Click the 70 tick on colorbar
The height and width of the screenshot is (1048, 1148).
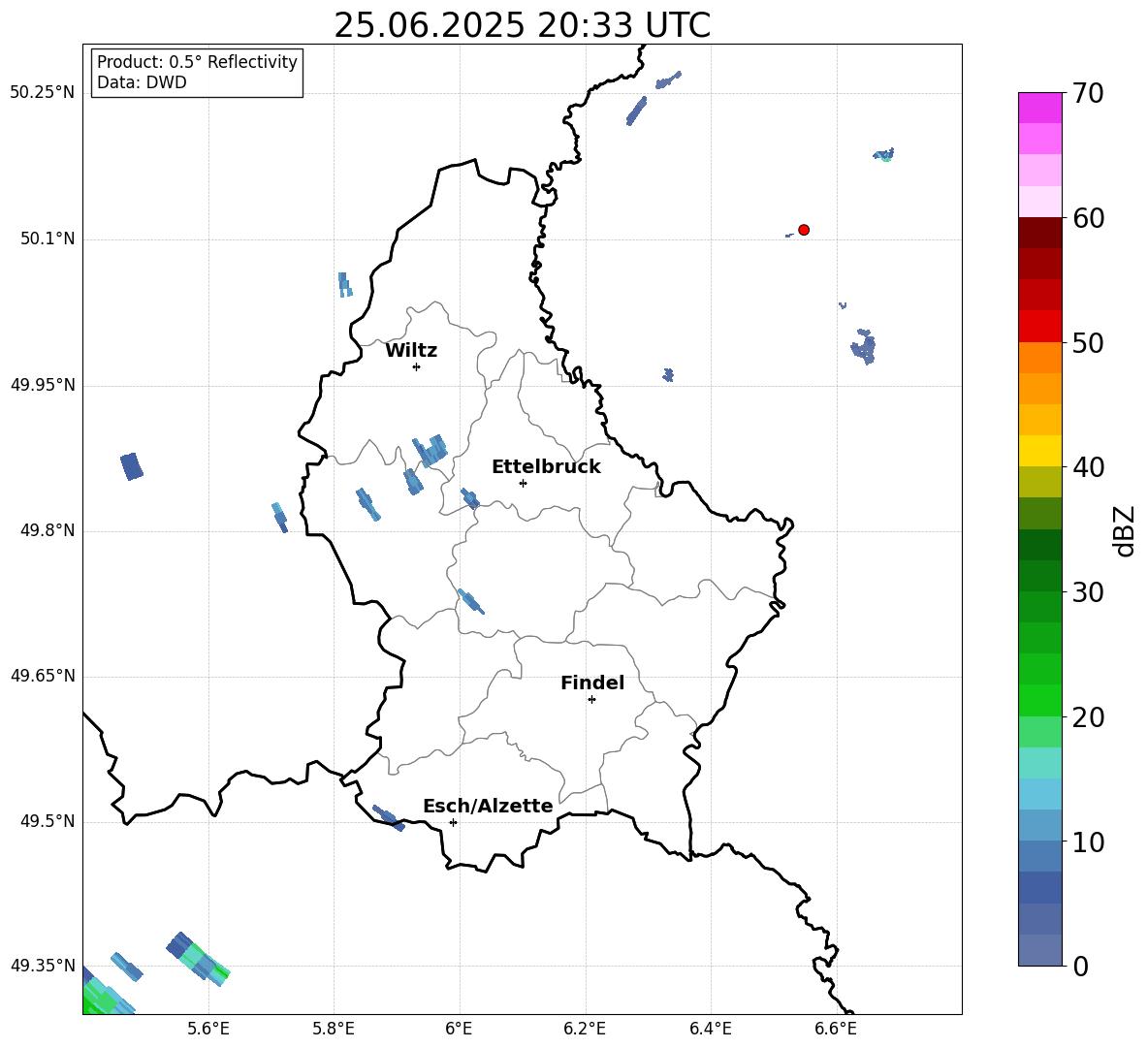(x=1088, y=93)
